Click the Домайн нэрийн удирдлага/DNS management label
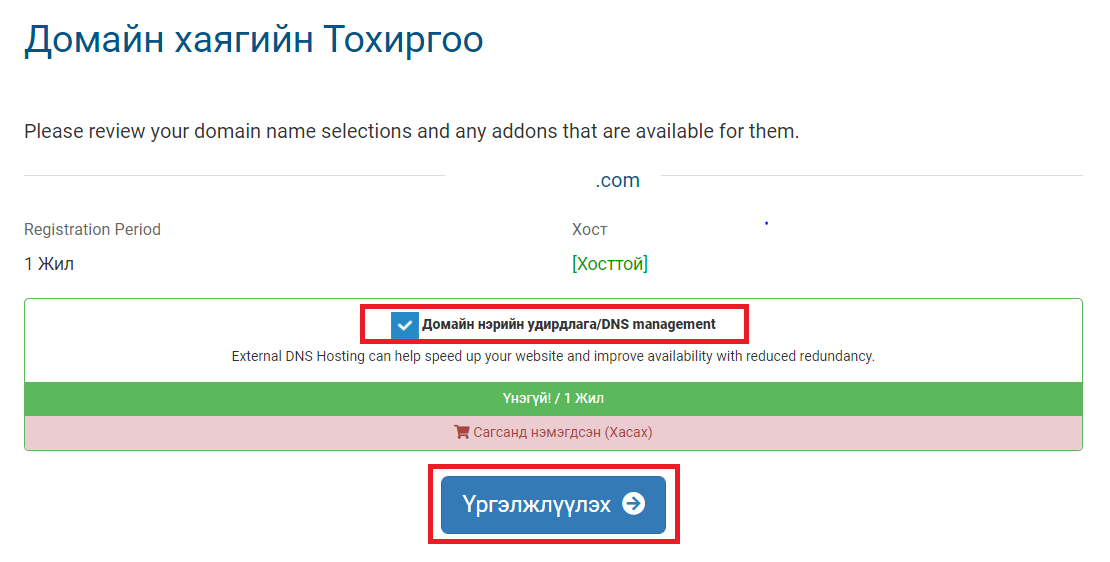This screenshot has width=1110, height=562. (x=569, y=324)
